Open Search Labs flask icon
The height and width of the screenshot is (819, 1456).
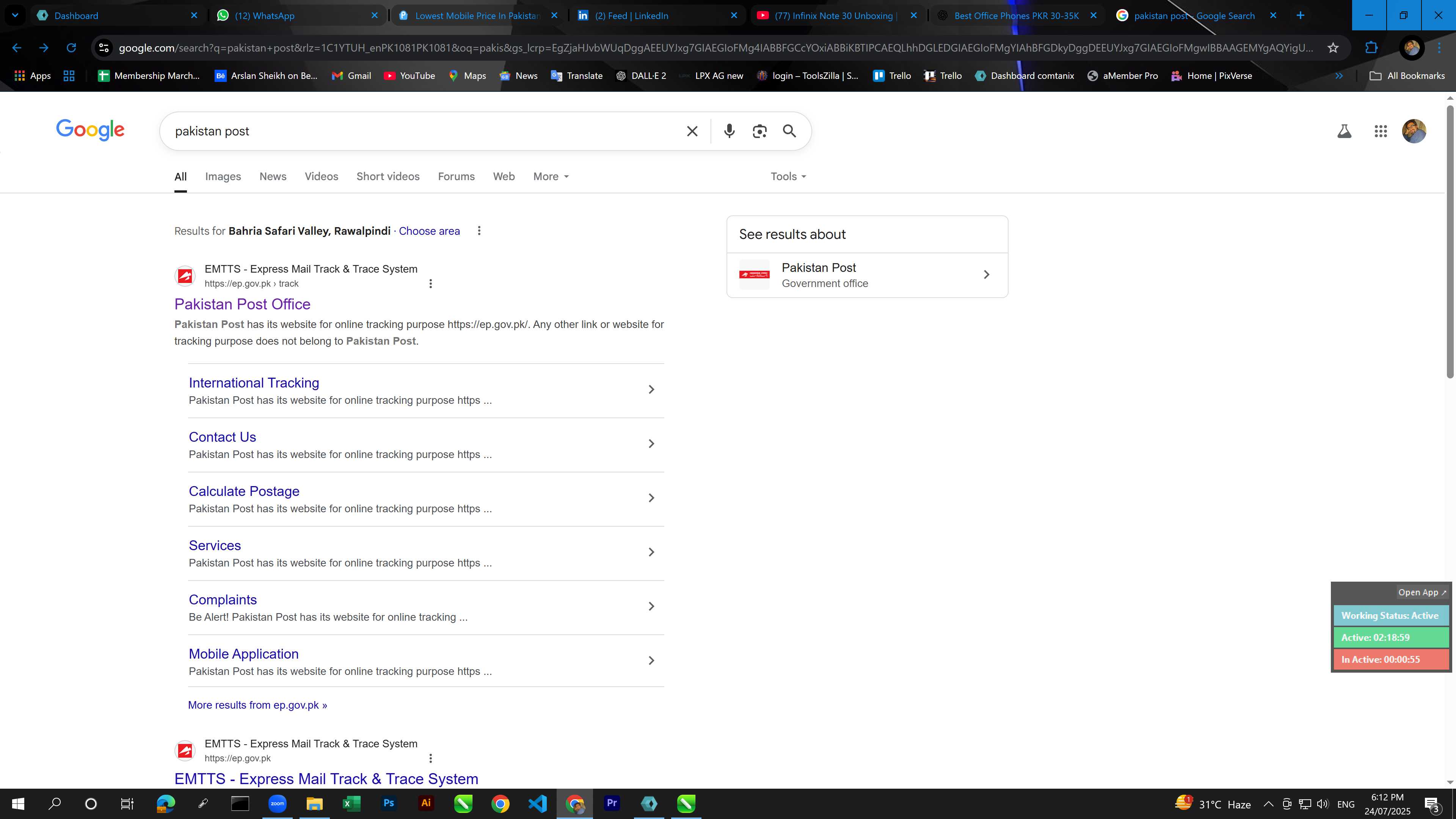(1344, 131)
